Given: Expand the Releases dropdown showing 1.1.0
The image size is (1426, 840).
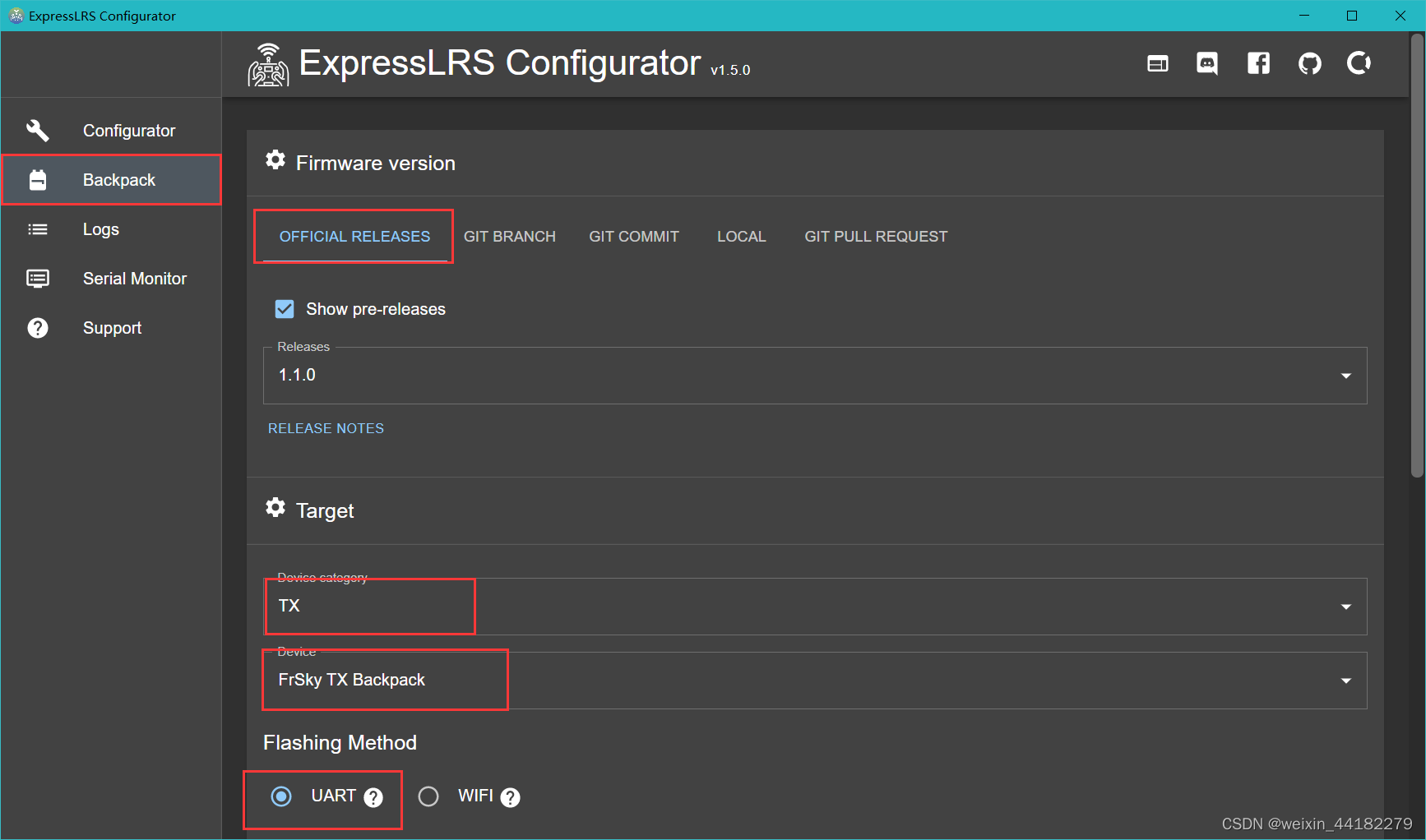Looking at the screenshot, I should pos(815,376).
